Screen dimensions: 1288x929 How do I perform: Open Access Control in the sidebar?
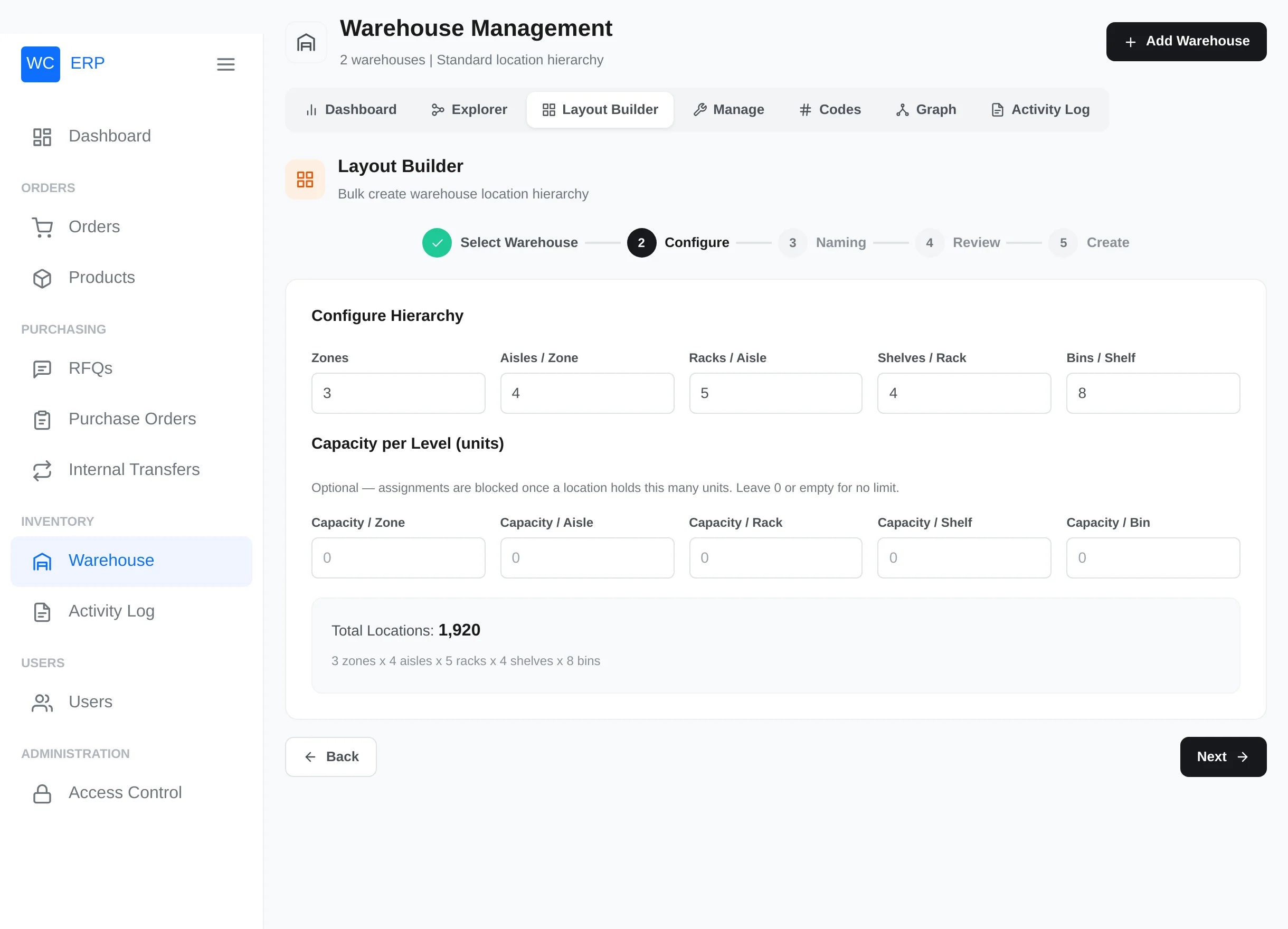click(x=131, y=793)
